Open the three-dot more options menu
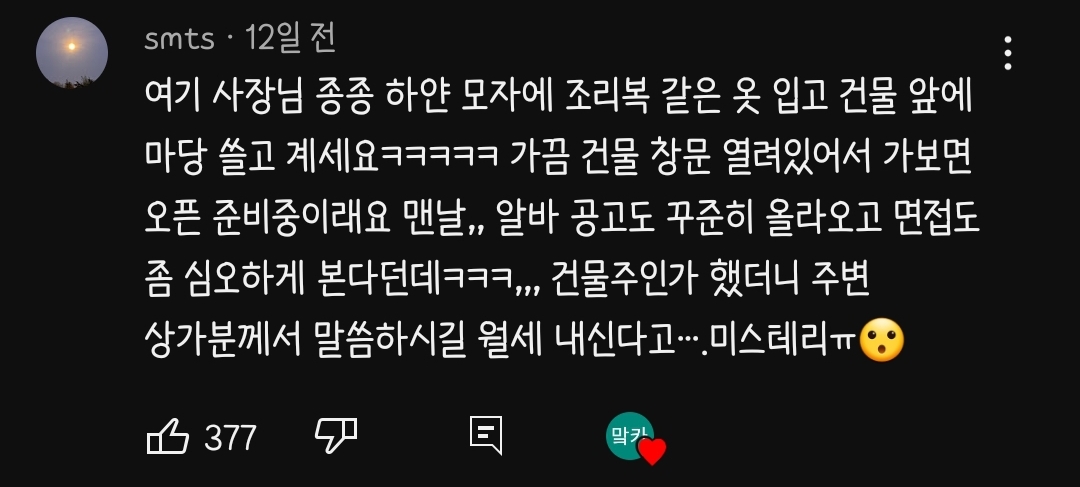Viewport: 1080px width, 487px height. (1008, 53)
